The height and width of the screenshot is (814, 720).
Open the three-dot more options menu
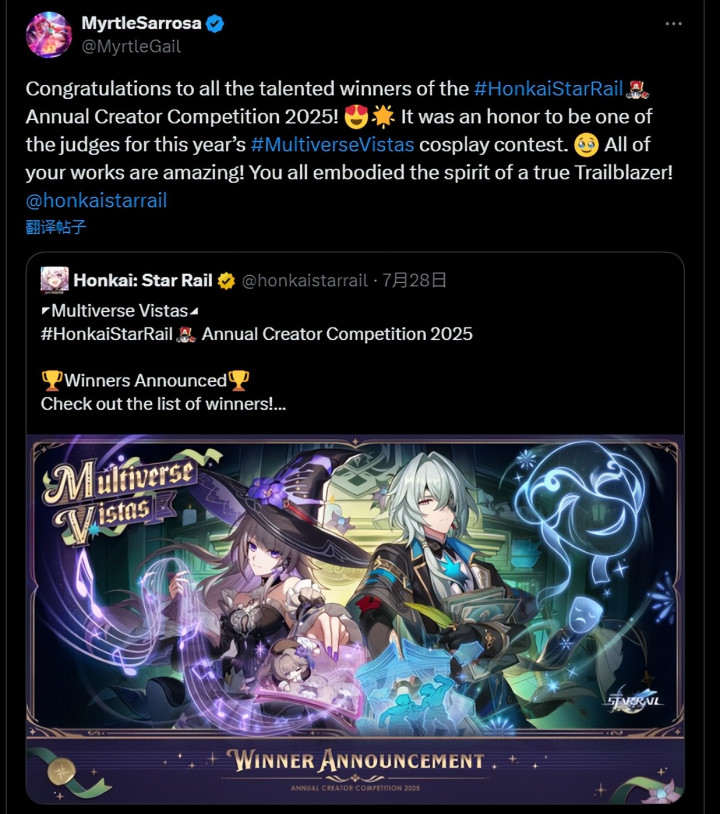(673, 23)
